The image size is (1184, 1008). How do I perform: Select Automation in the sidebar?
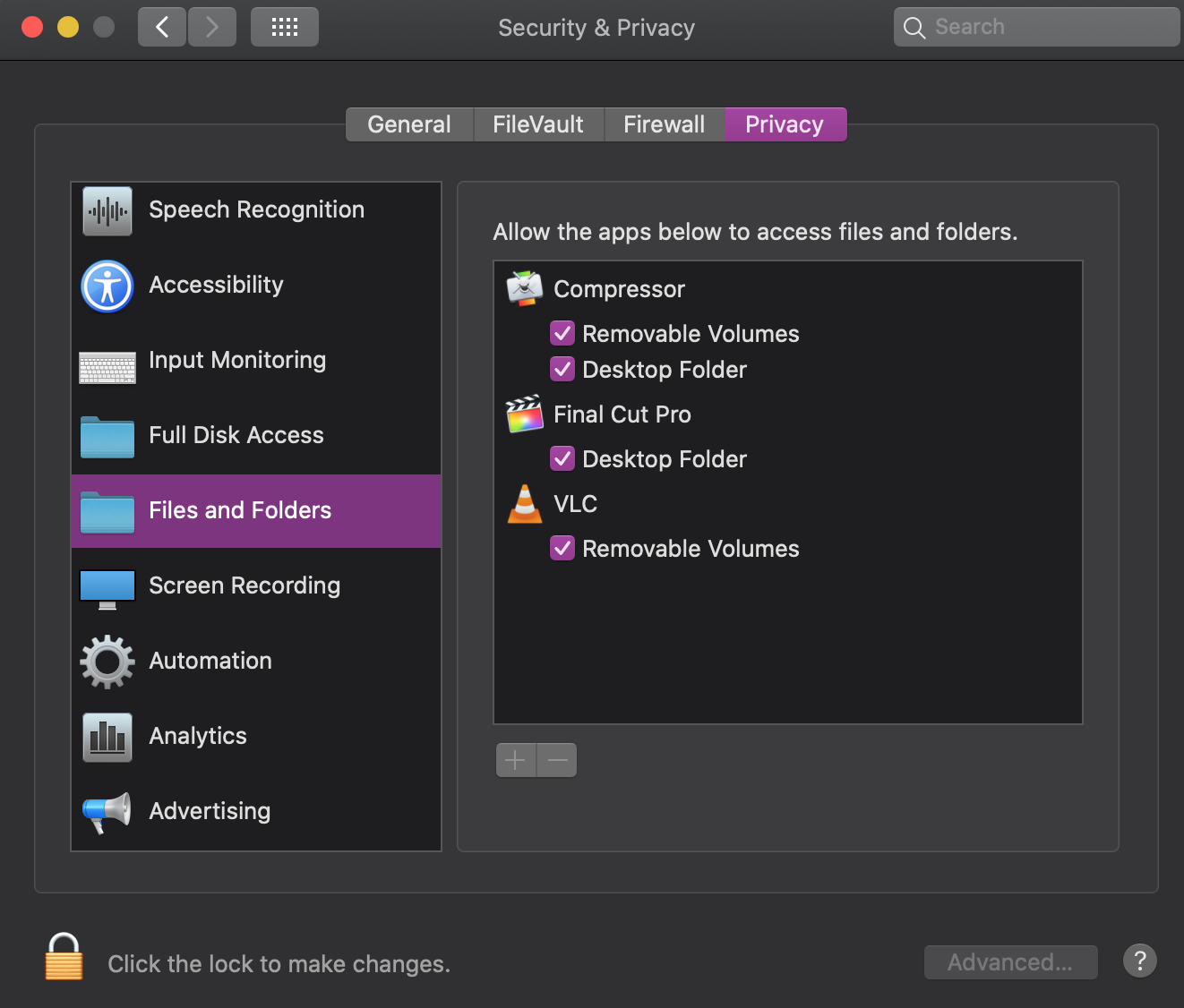click(x=256, y=662)
